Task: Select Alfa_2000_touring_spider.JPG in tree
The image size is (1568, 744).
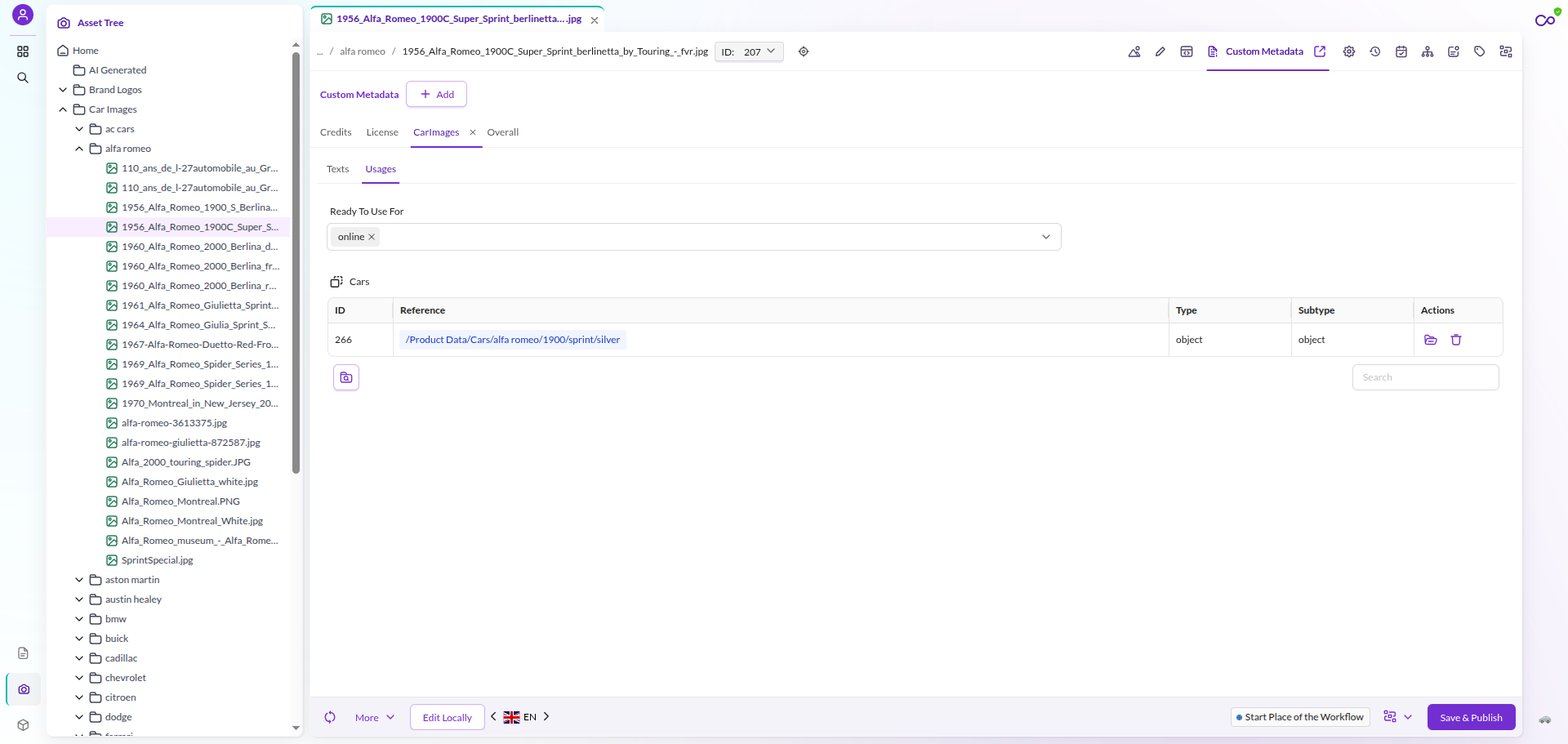Action: (x=186, y=462)
